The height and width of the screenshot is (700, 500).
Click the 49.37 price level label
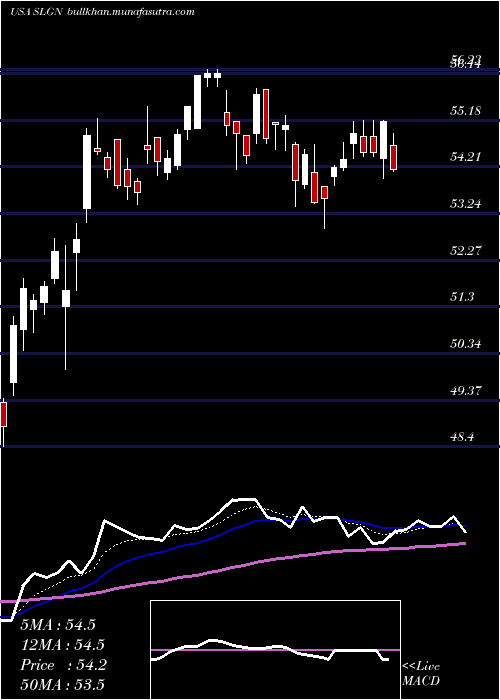(466, 391)
